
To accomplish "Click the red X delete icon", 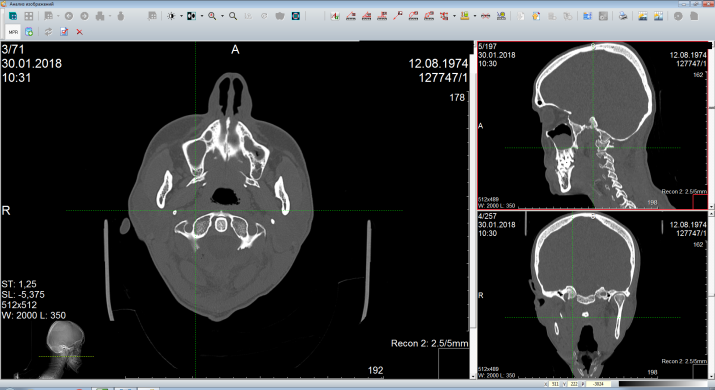I will click(79, 32).
